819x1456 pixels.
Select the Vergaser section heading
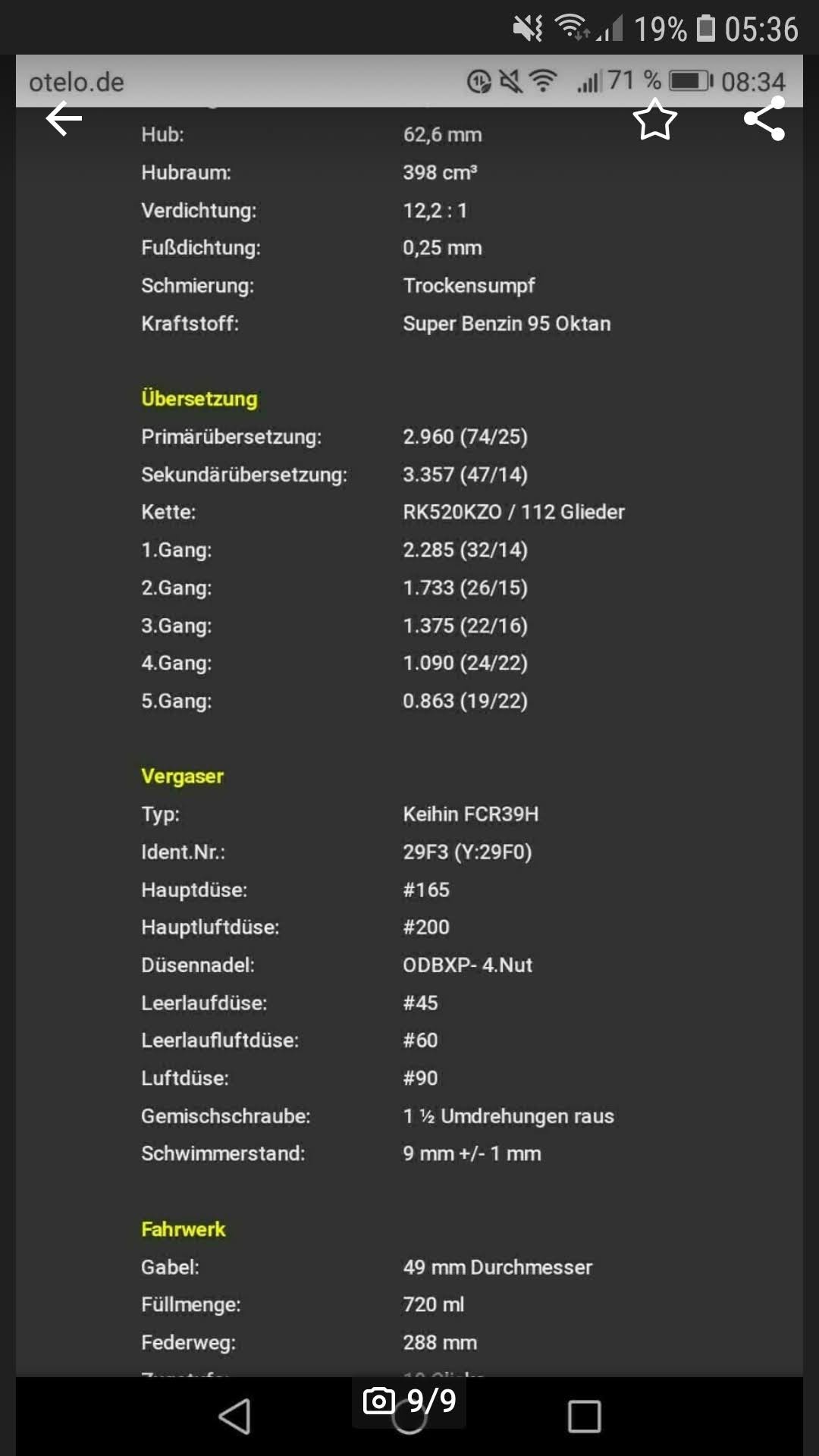183,777
